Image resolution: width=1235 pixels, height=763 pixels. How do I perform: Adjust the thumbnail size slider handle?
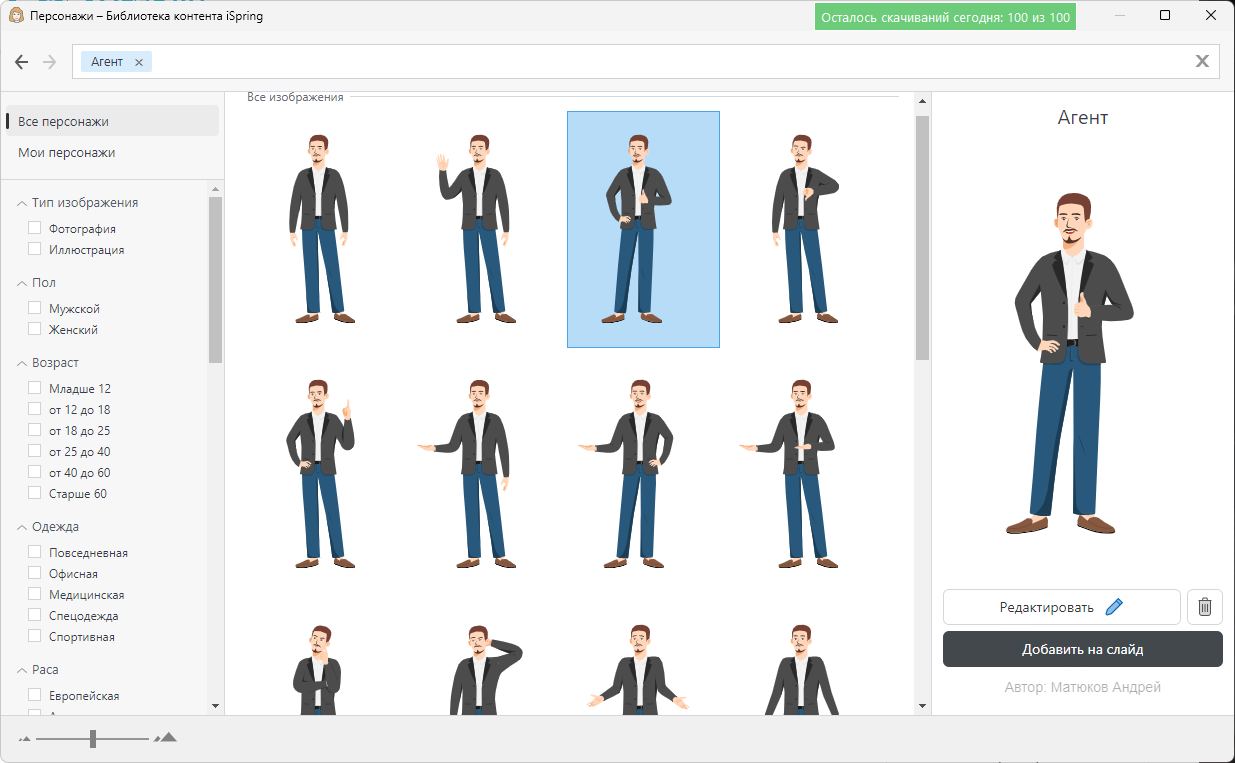(93, 739)
